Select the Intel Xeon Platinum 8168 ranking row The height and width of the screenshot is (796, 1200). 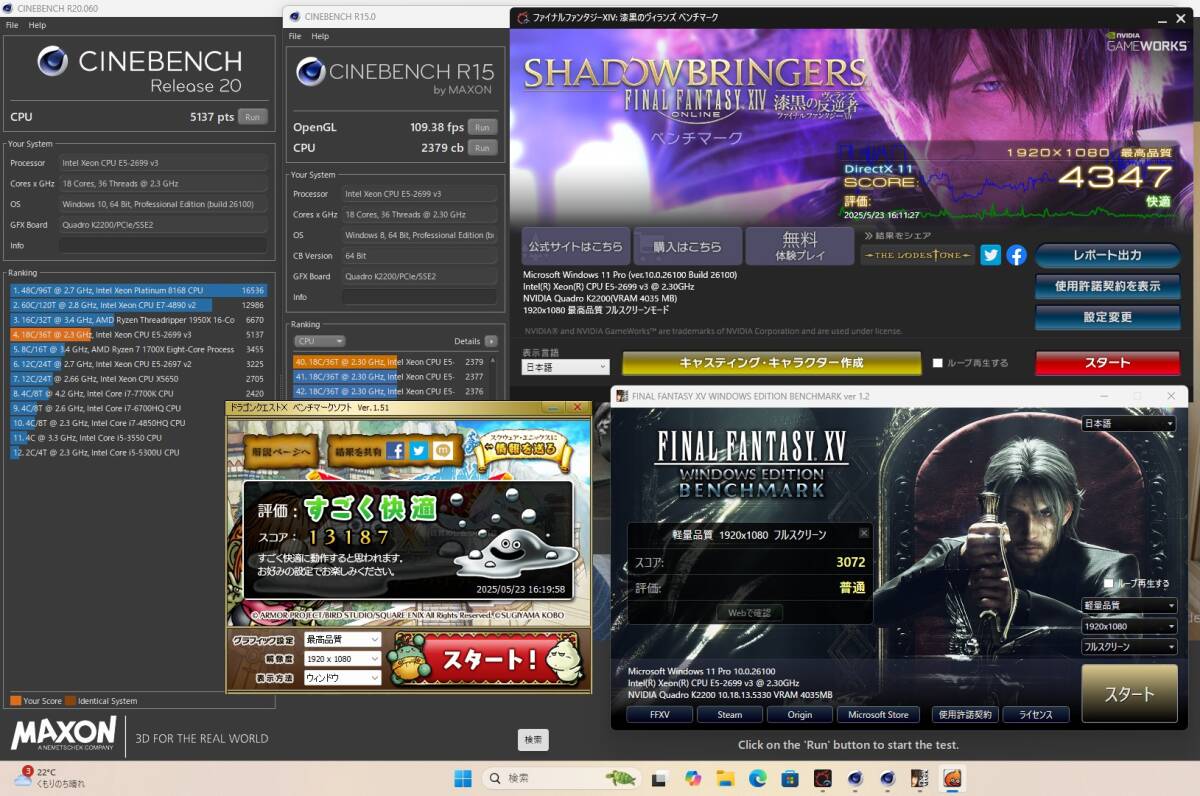[x=139, y=290]
